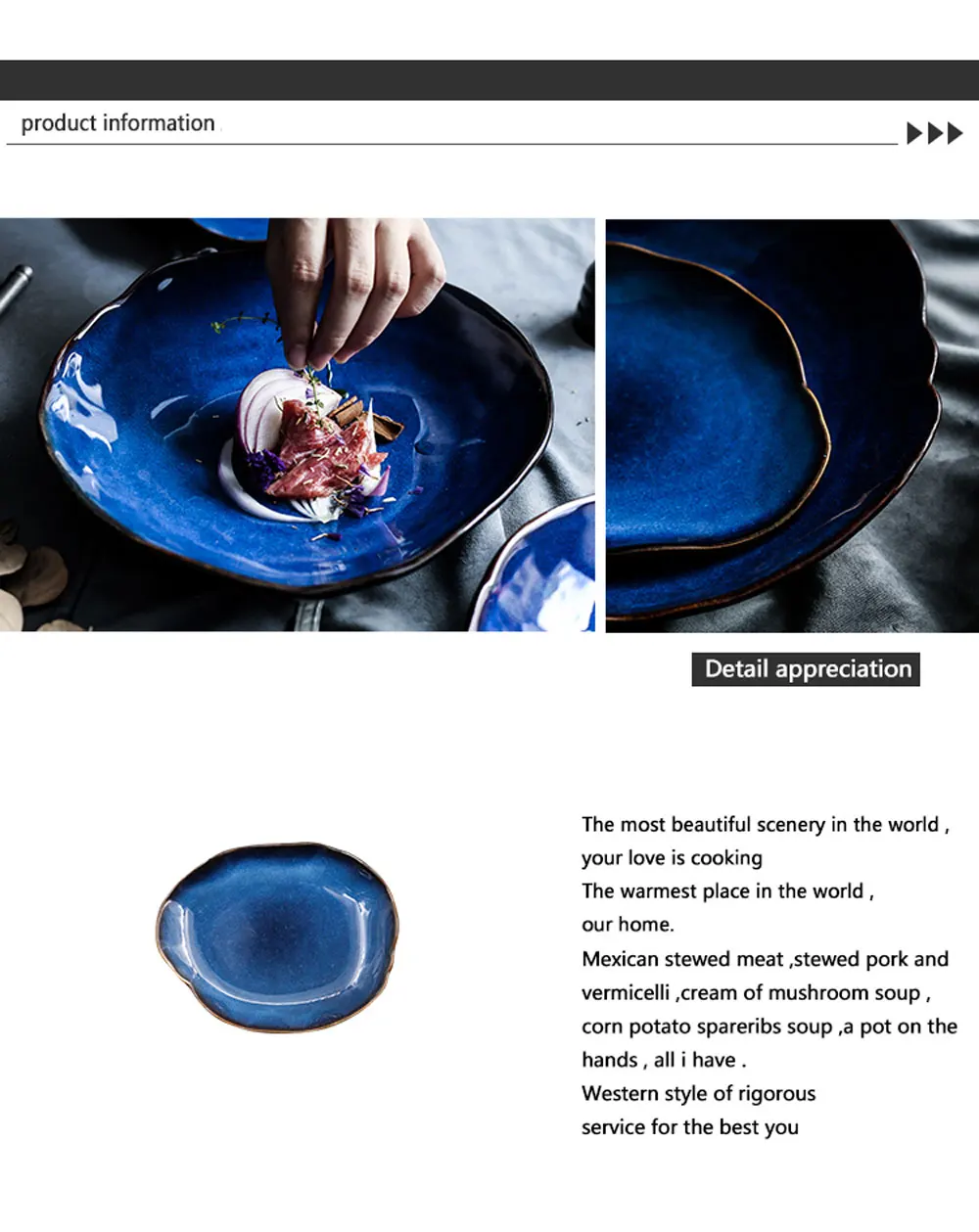Viewport: 979px width, 1232px height.
Task: Click 'service for the best you' text
Action: point(690,1126)
